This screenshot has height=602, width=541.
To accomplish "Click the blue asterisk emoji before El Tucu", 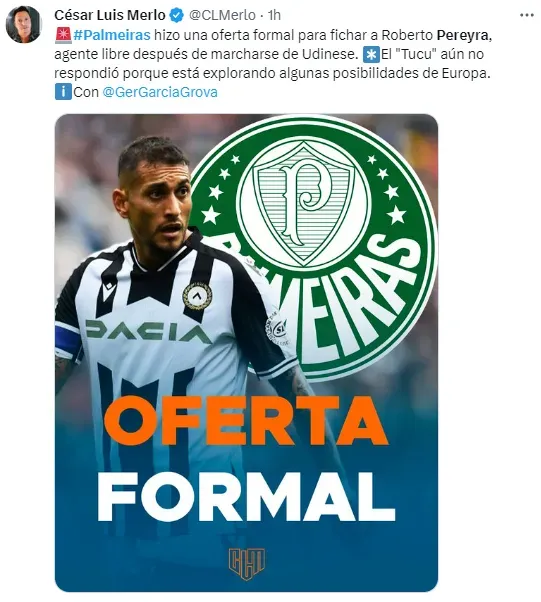I will click(x=371, y=54).
